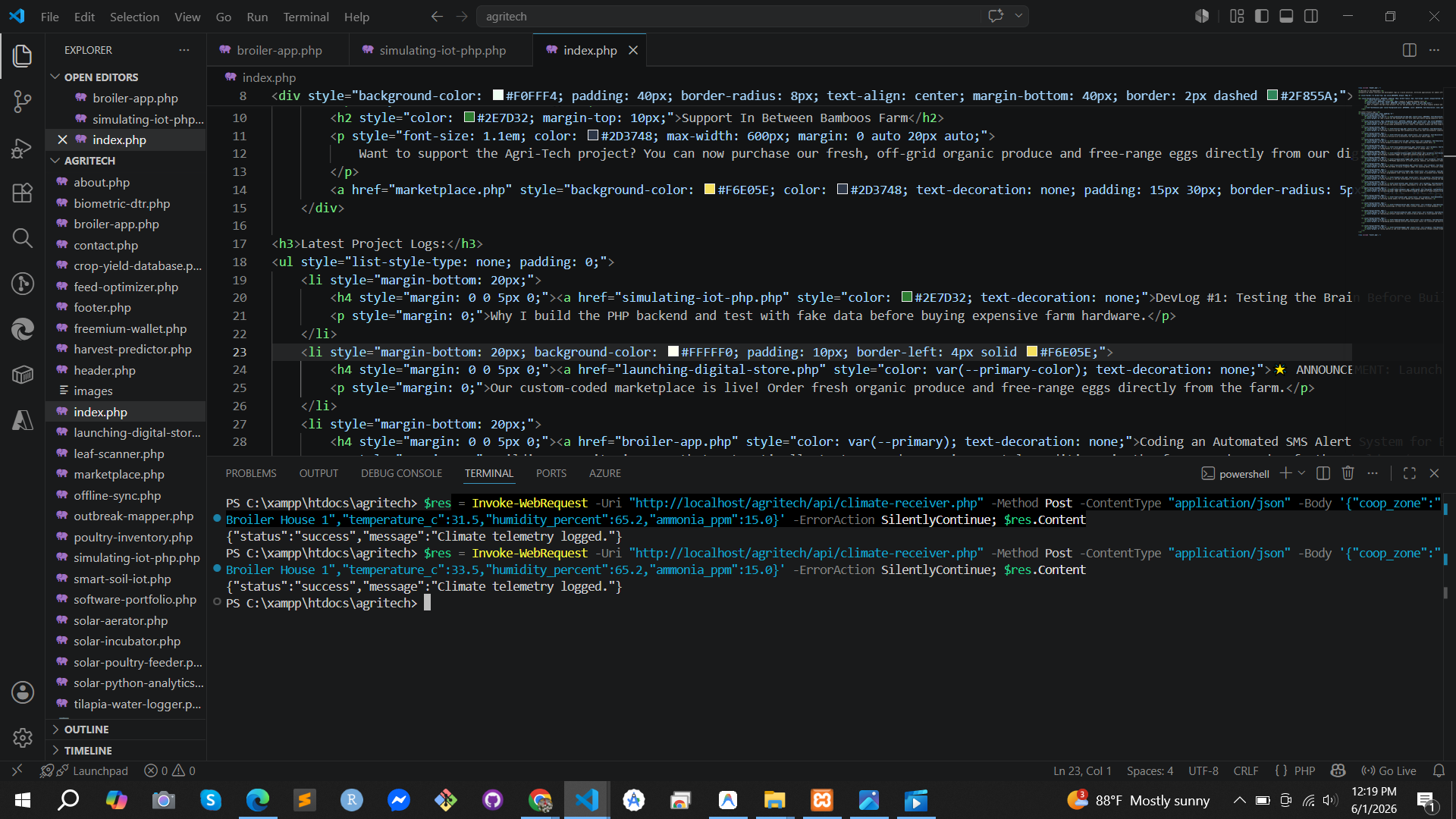
Task: Split the editor right
Action: (1409, 50)
